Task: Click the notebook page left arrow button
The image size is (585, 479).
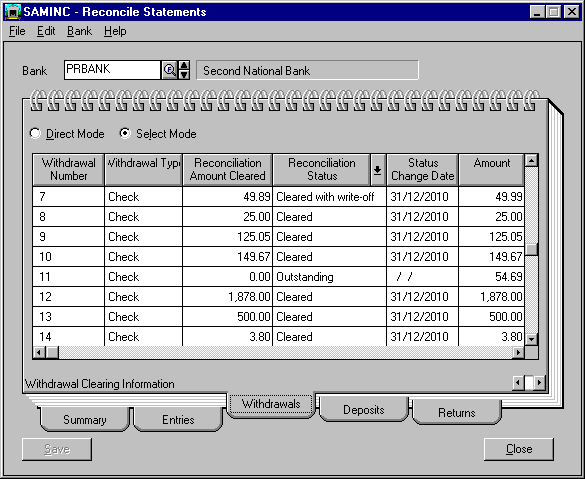Action: (518, 382)
